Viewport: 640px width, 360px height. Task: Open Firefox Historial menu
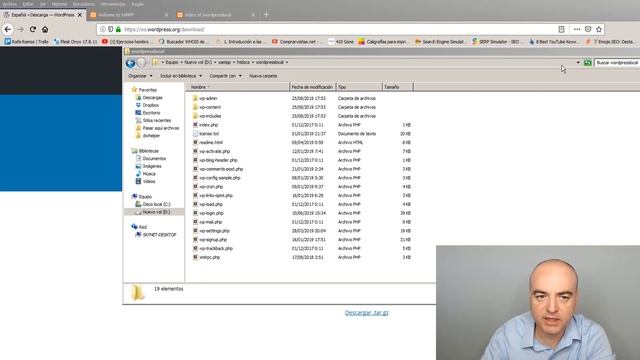click(x=59, y=4)
